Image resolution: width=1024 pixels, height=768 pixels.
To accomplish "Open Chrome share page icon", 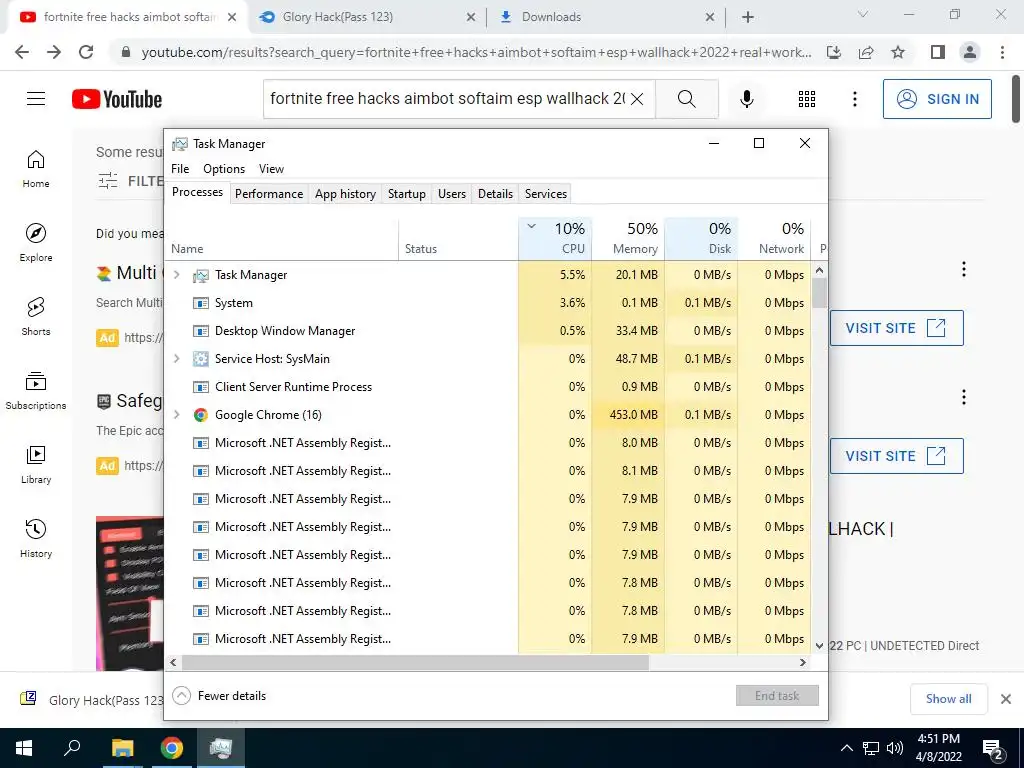I will 866,52.
